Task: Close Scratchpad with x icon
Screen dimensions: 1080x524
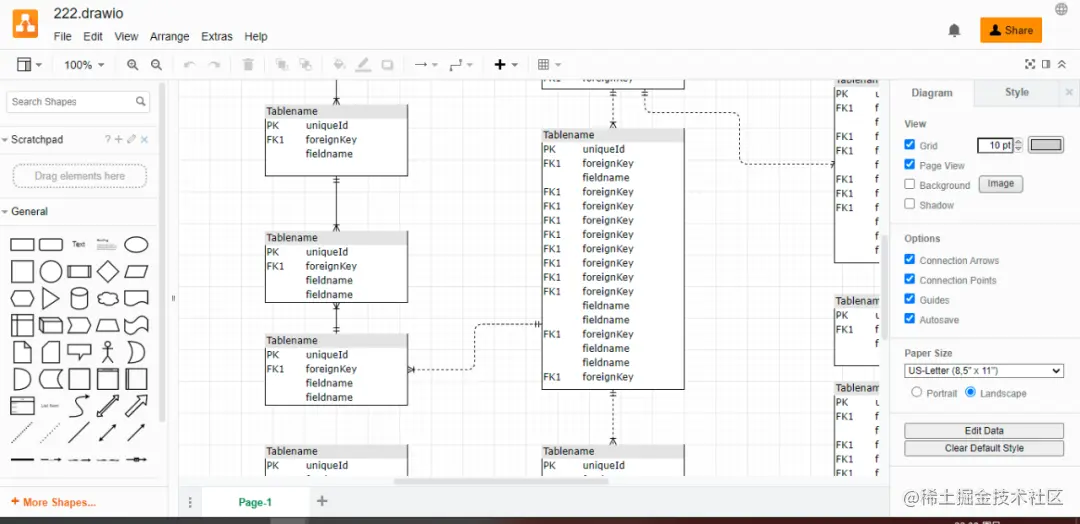Action: 144,139
